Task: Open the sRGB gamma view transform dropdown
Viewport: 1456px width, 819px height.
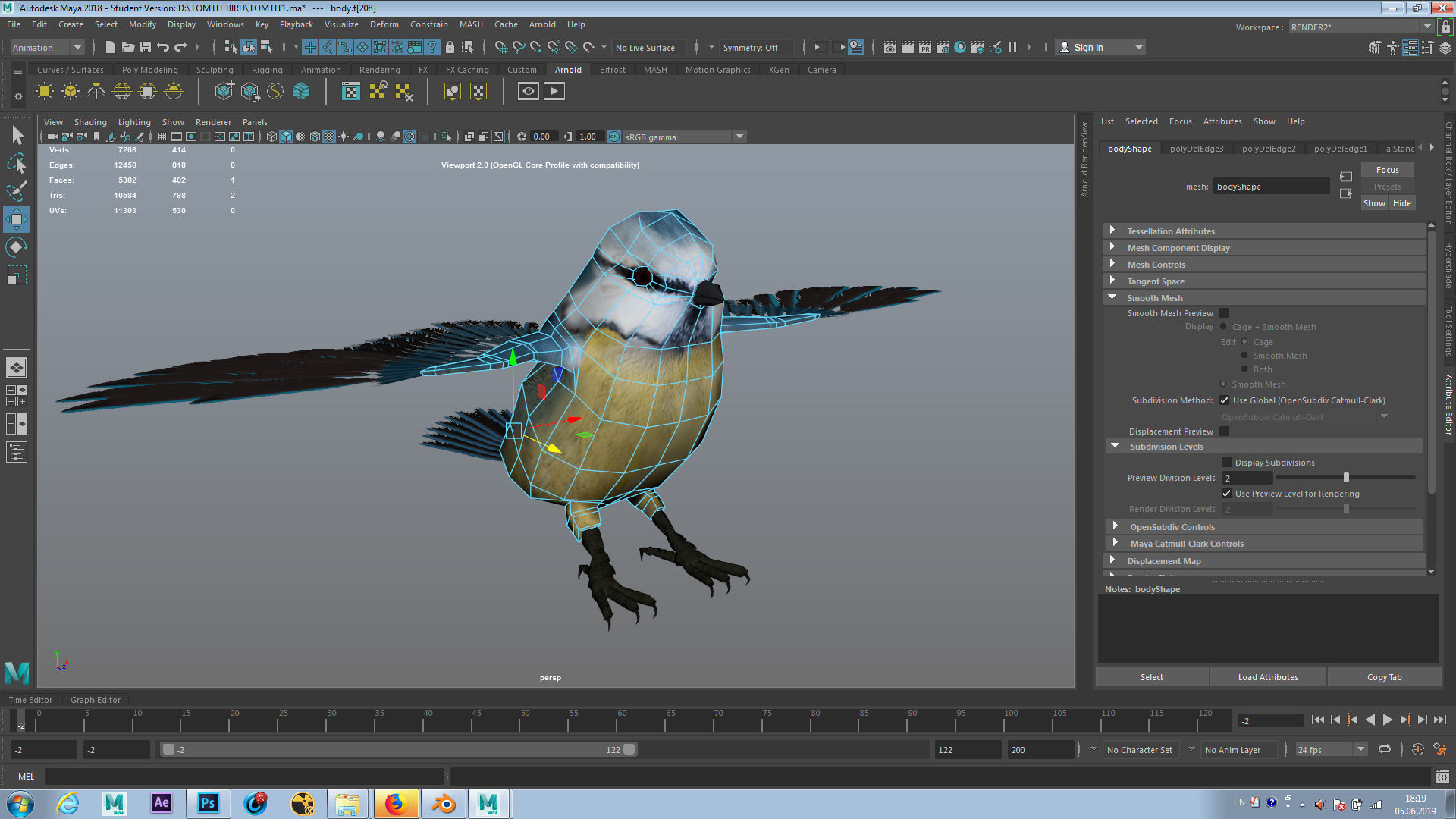Action: pyautogui.click(x=685, y=136)
